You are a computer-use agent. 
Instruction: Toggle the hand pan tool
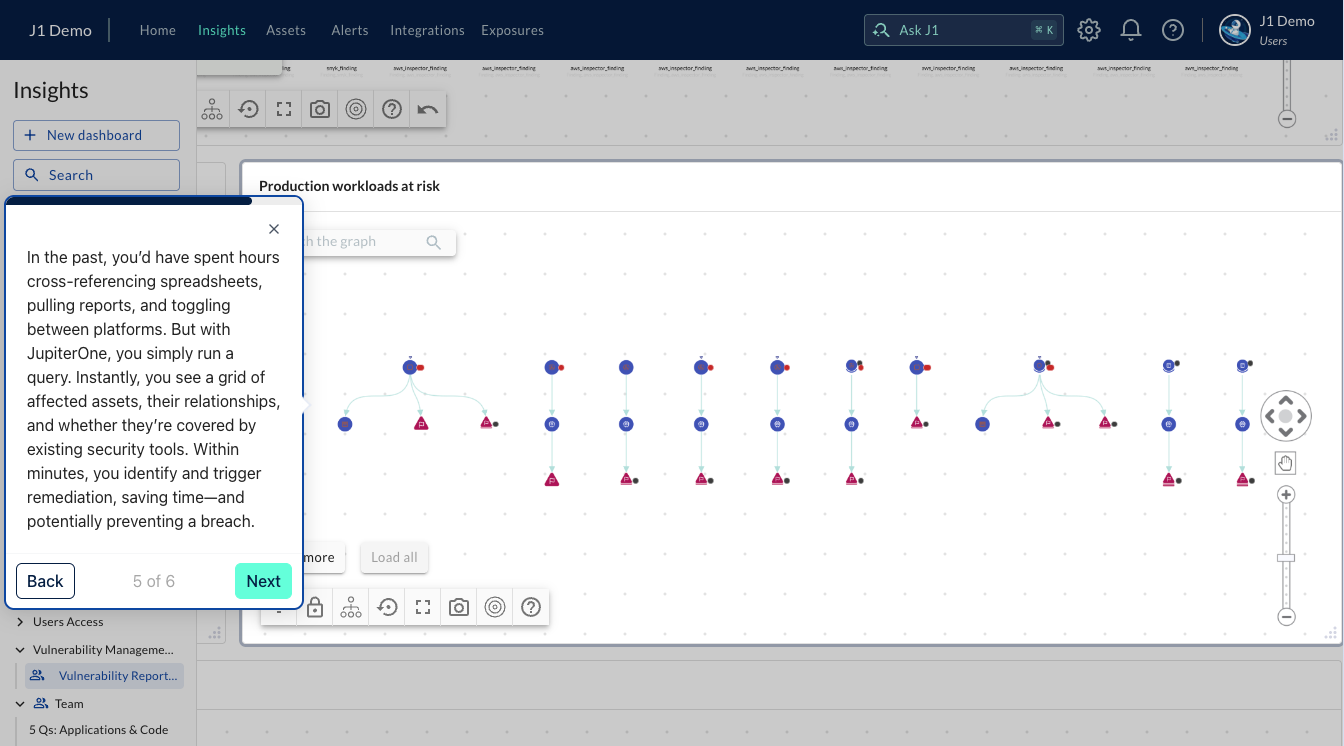point(1286,463)
